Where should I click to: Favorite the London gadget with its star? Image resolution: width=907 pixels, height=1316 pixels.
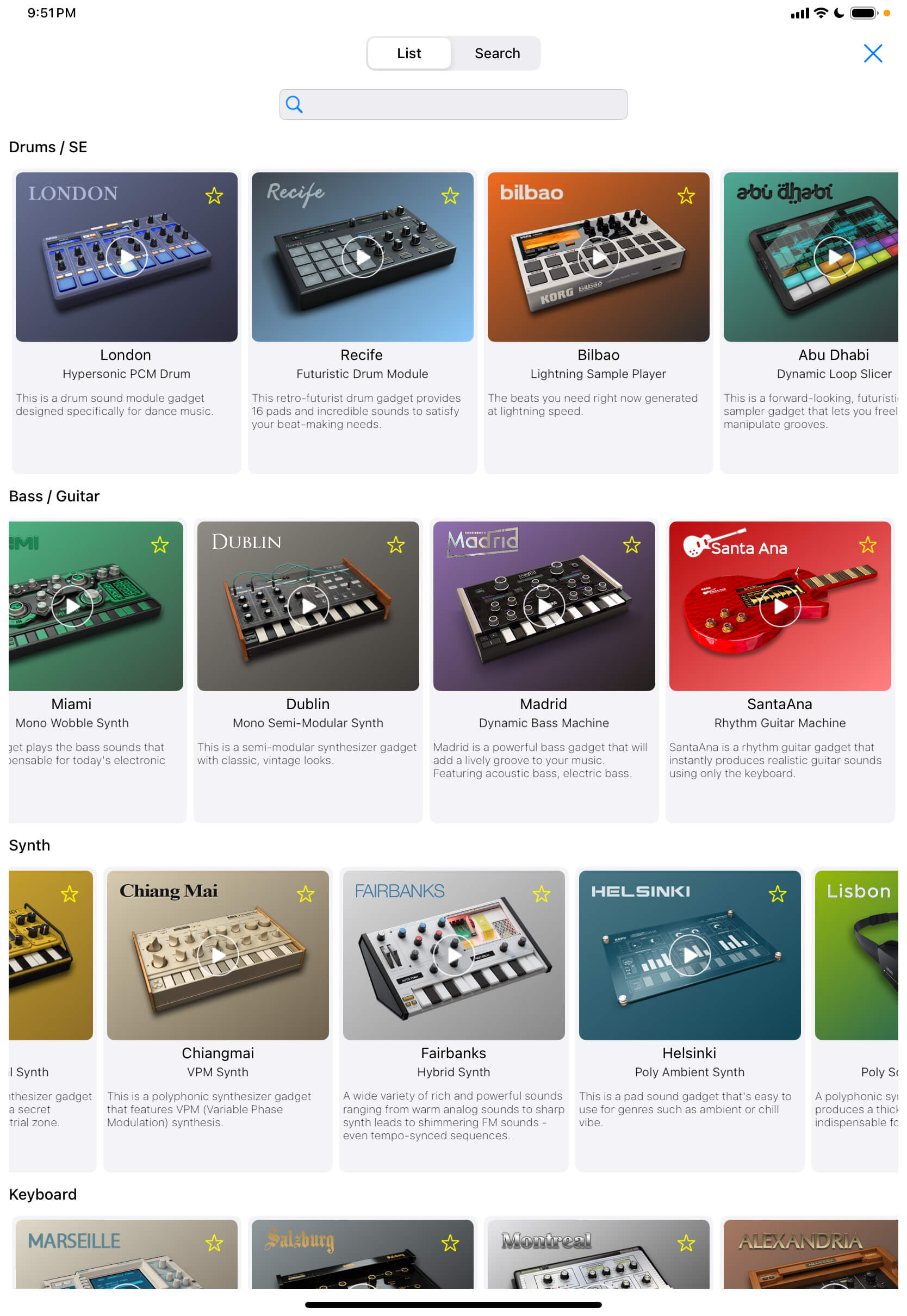[x=214, y=196]
